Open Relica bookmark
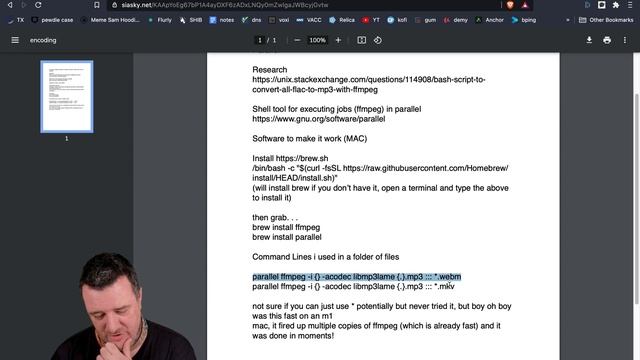Image resolution: width=640 pixels, height=360 pixels. (x=342, y=20)
